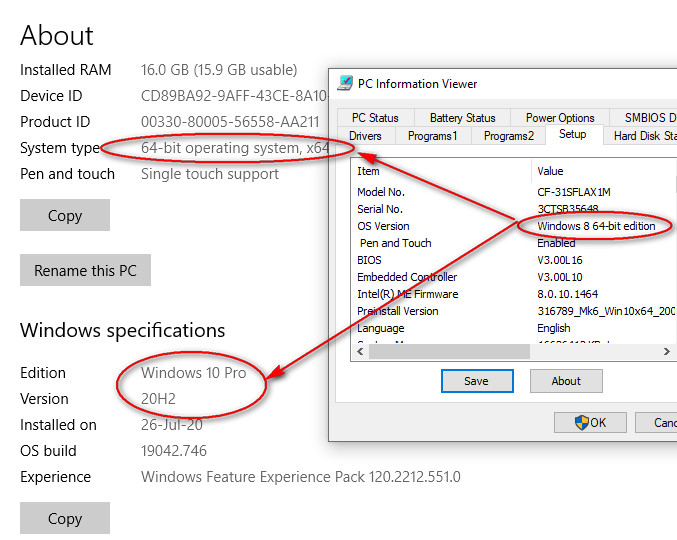Click the Value column header

click(603, 171)
